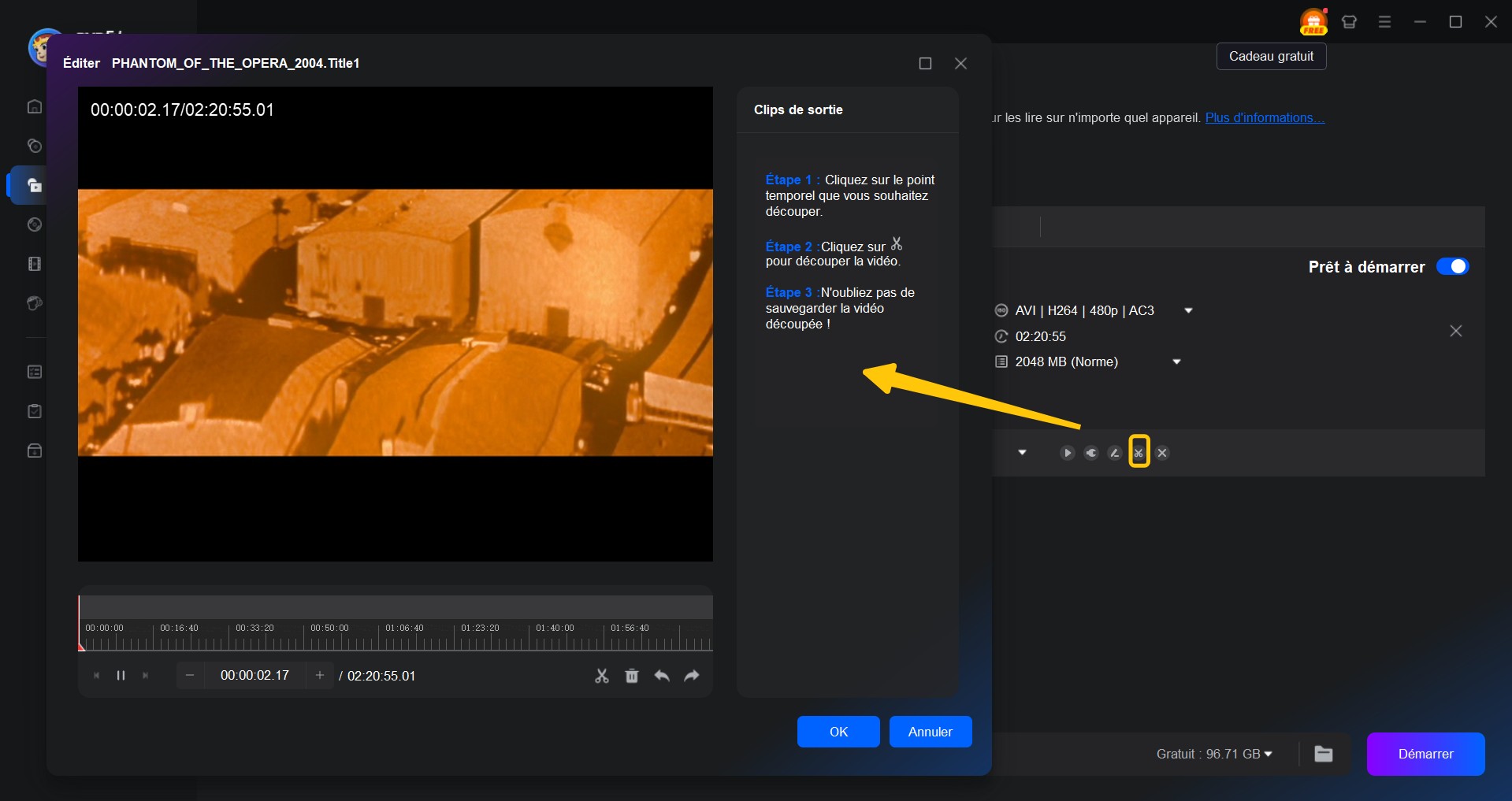Cancel editing with Annuler button
This screenshot has width=1512, height=801.
click(931, 732)
